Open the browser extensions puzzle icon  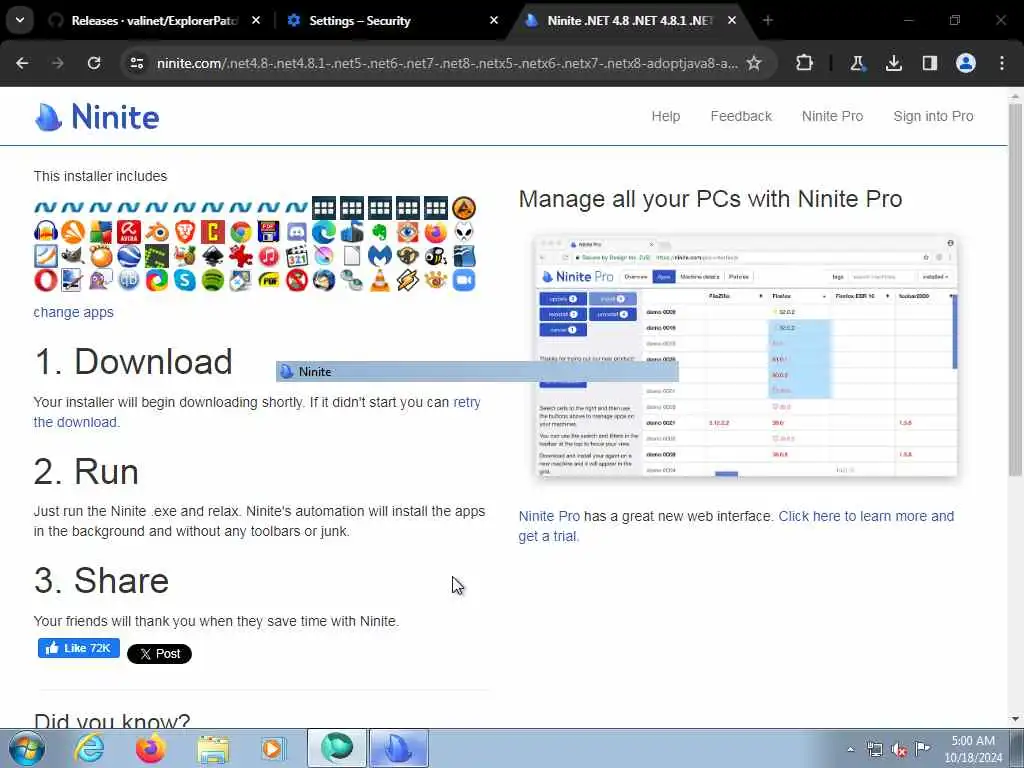point(804,63)
